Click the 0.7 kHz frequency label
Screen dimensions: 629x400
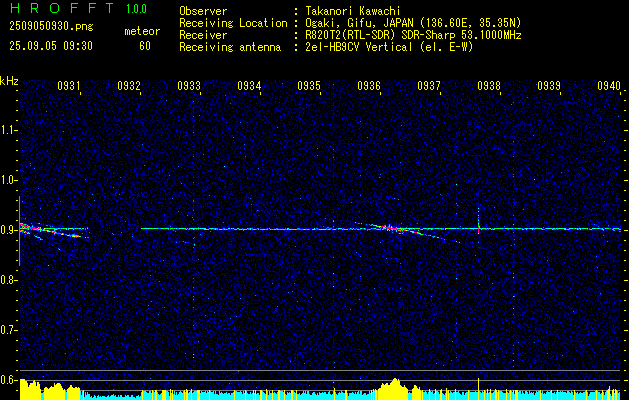point(8,330)
